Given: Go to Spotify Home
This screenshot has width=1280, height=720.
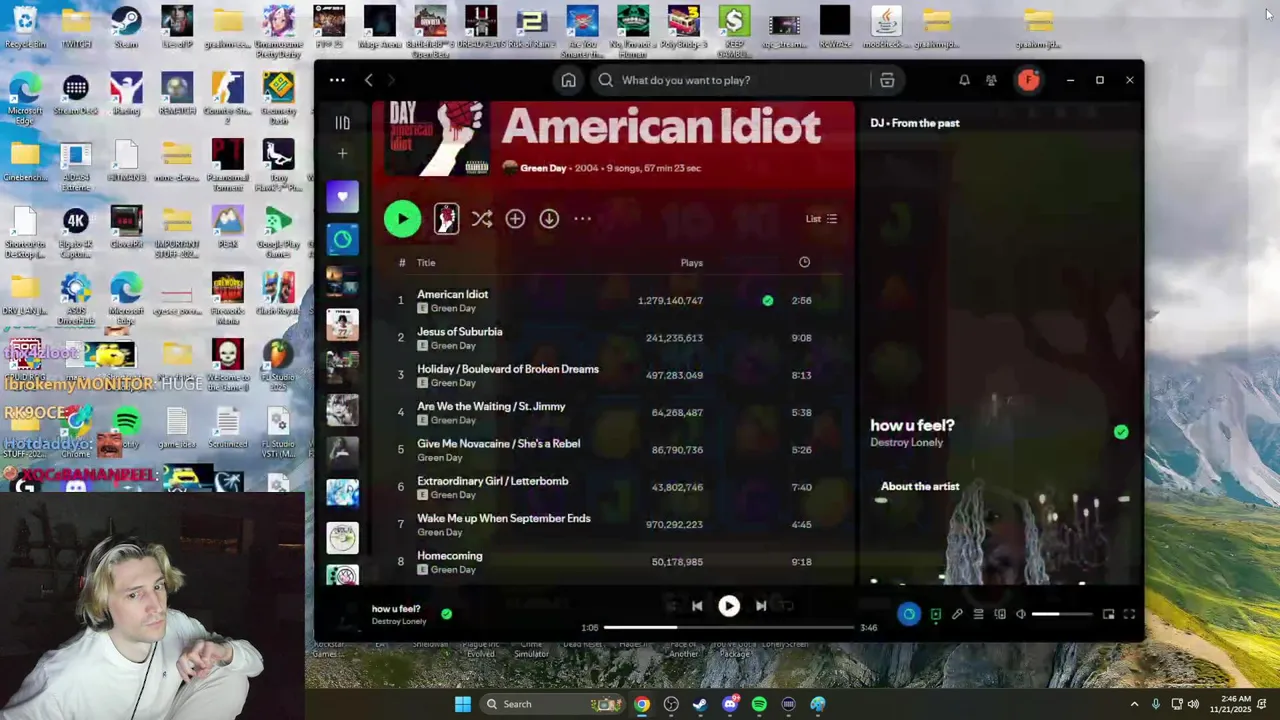Looking at the screenshot, I should click(568, 80).
